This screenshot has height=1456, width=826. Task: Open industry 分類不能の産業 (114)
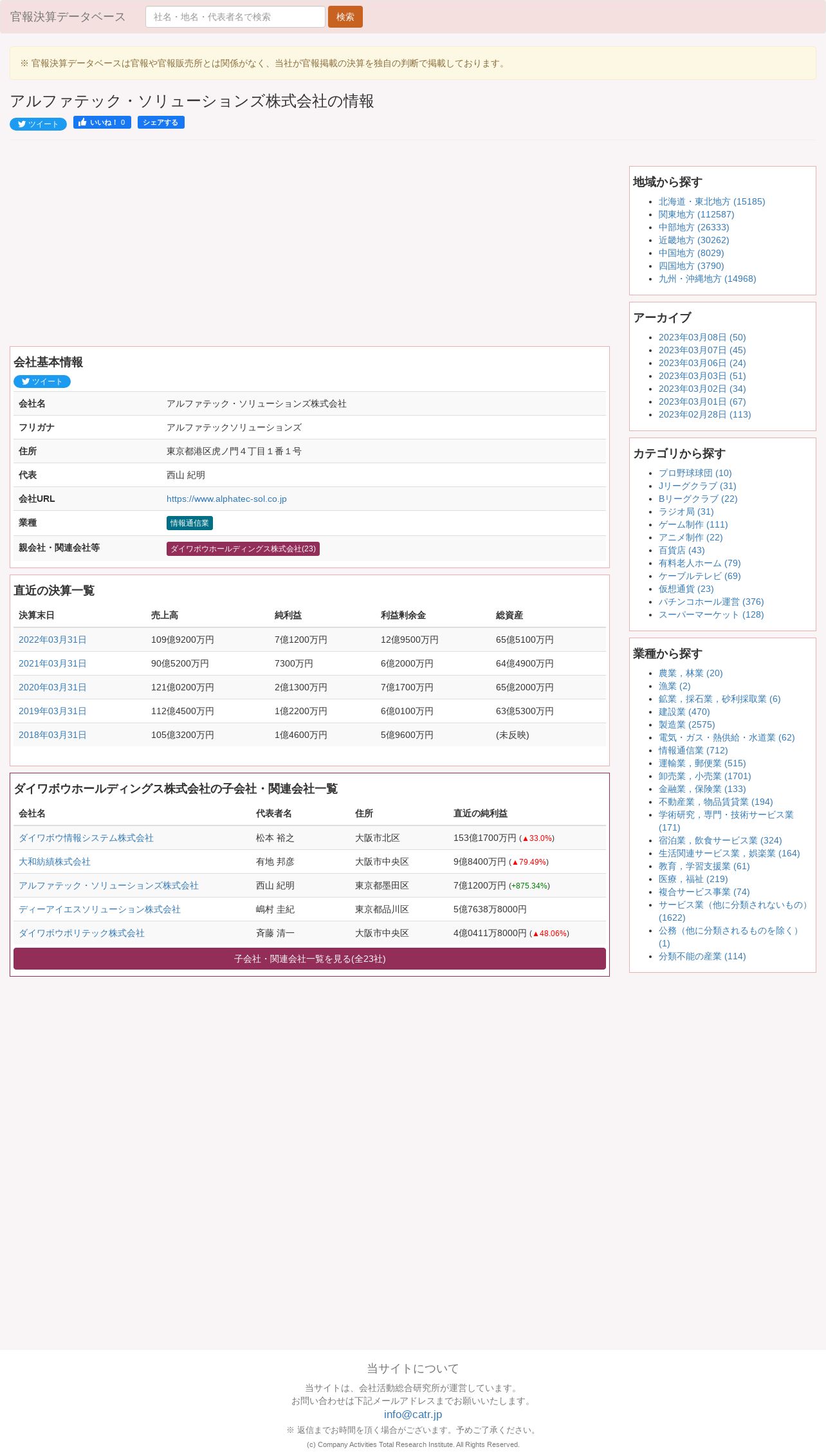702,956
